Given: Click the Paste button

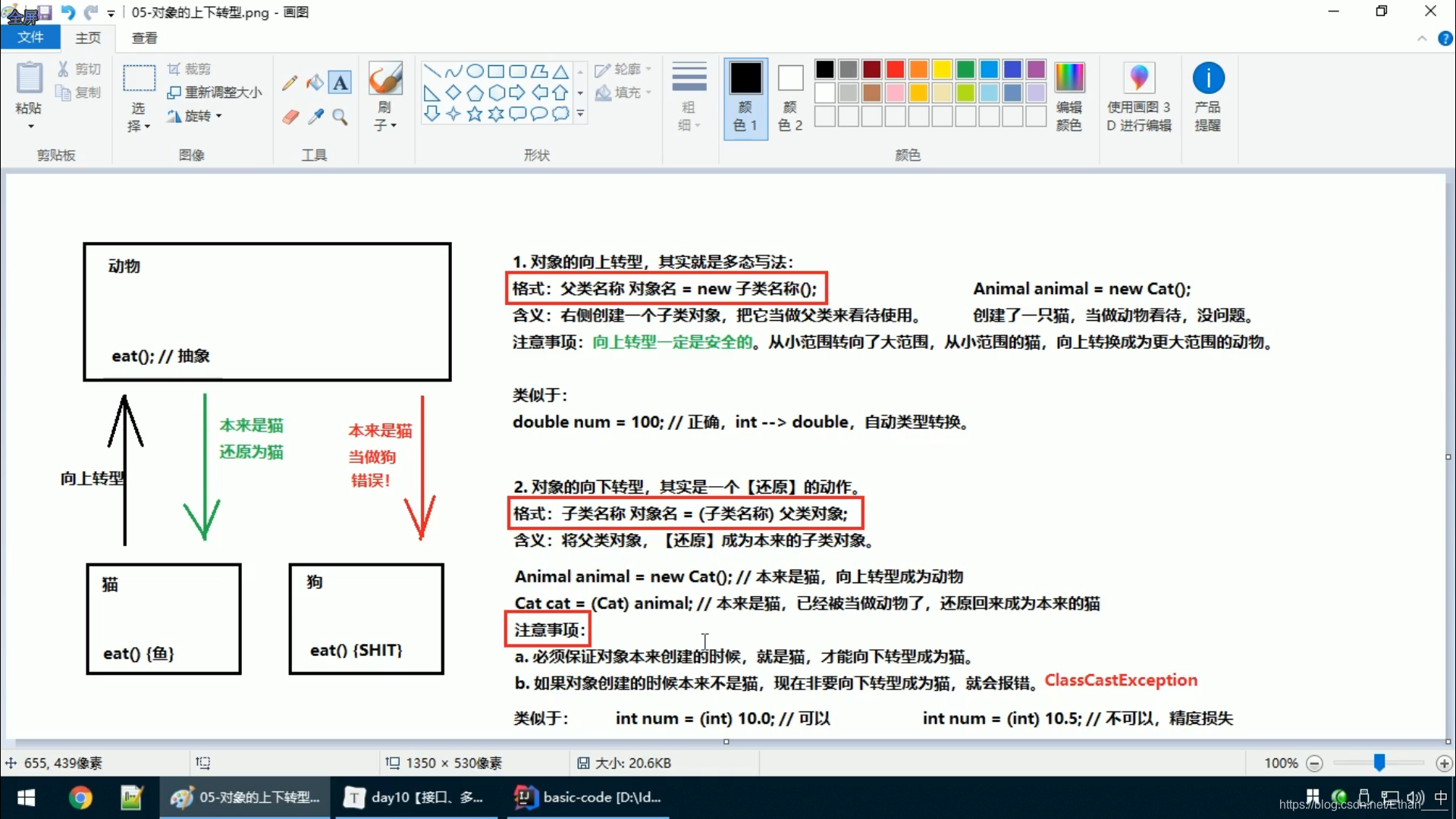Looking at the screenshot, I should [29, 77].
